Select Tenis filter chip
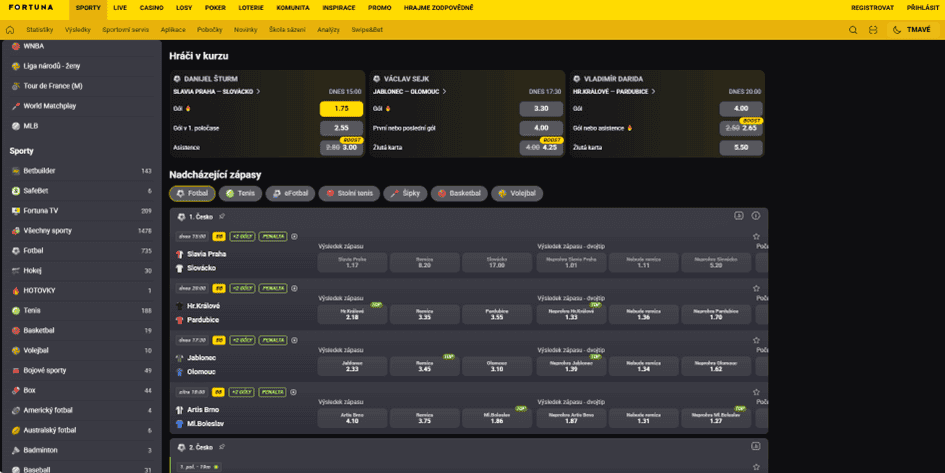 coord(240,193)
